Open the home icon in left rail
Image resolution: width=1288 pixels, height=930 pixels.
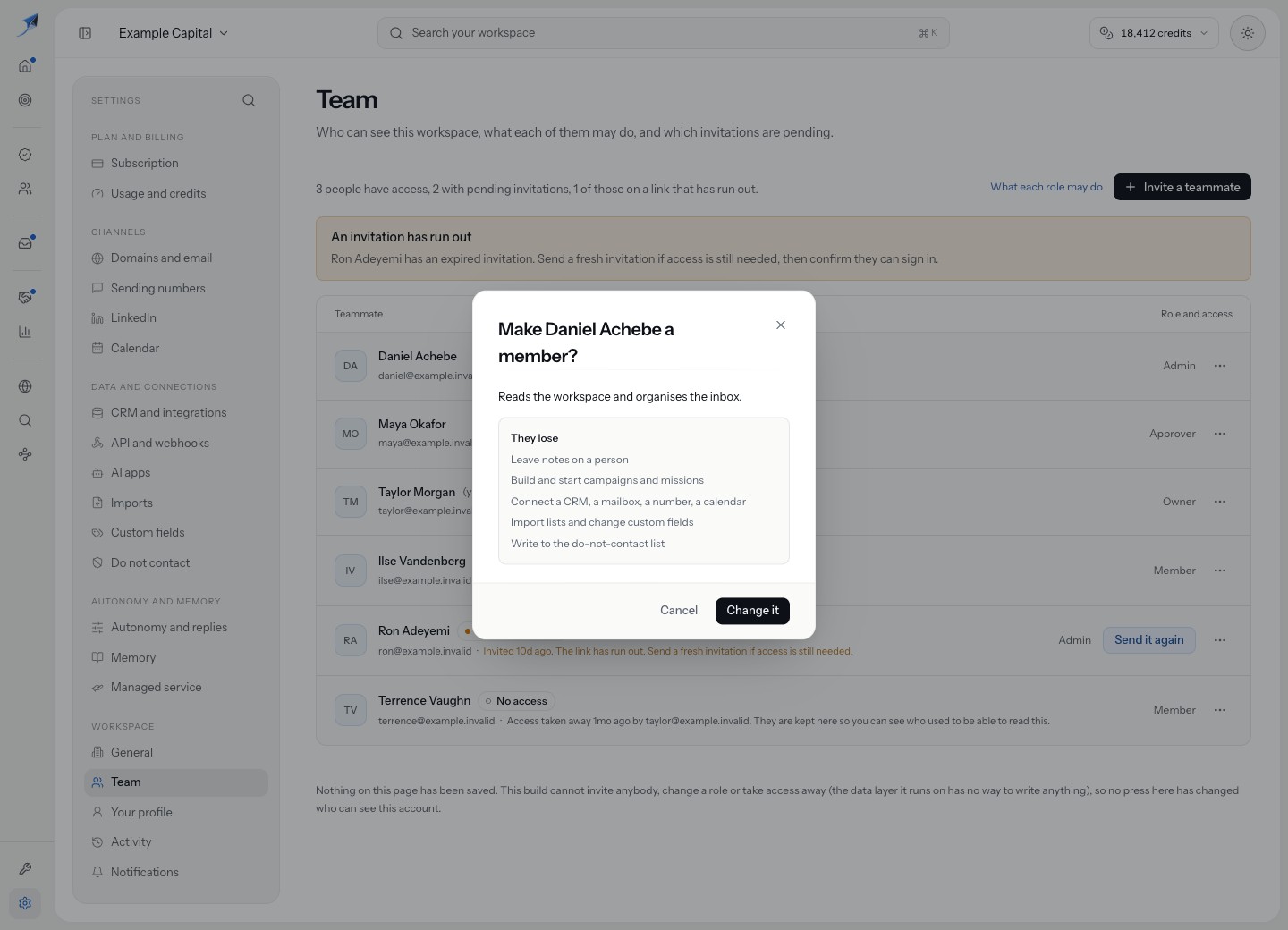click(x=25, y=65)
